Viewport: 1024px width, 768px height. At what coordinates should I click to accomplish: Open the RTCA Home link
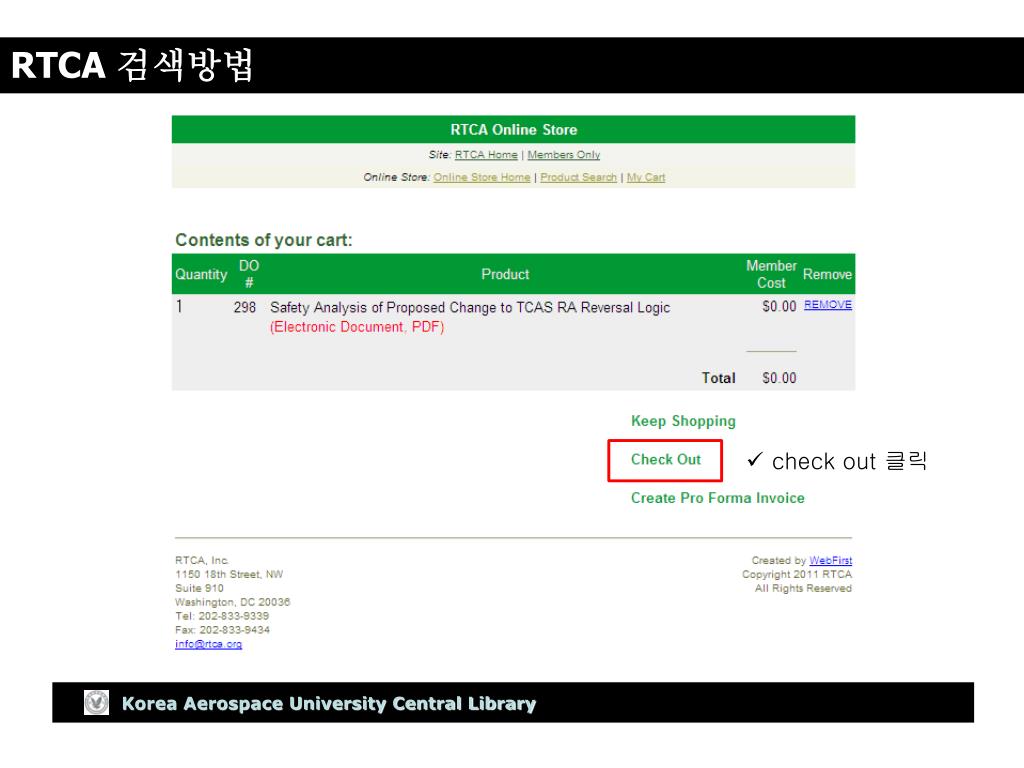pos(486,155)
